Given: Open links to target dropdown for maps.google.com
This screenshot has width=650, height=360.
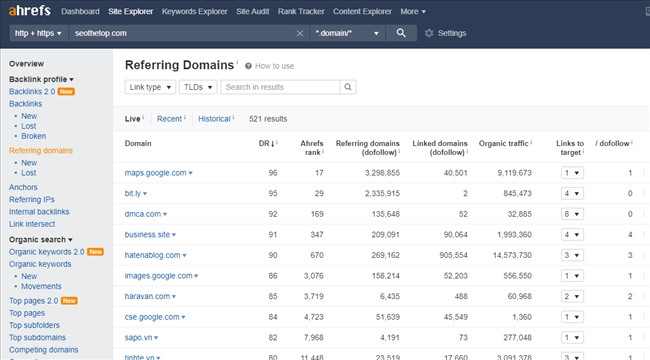Looking at the screenshot, I should 572,173.
